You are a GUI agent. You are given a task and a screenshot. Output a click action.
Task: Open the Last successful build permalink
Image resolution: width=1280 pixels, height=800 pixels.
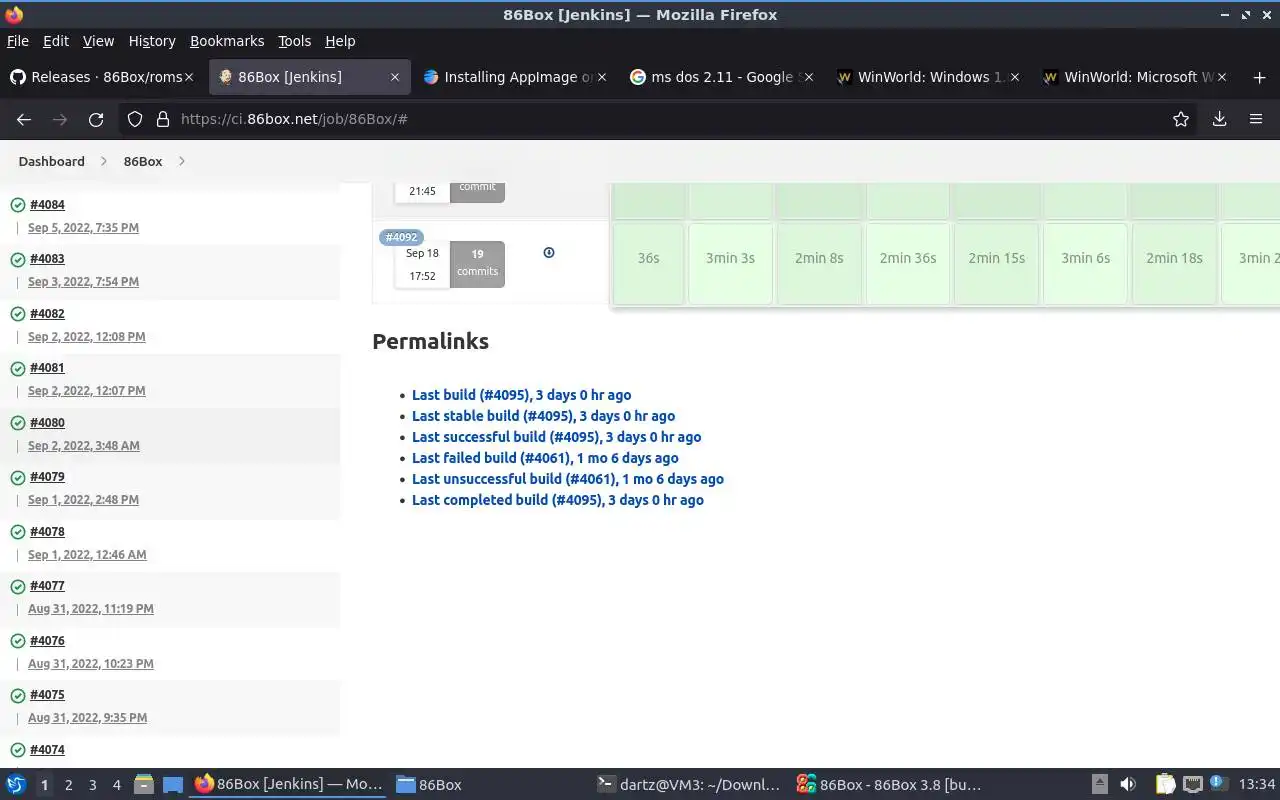(556, 437)
